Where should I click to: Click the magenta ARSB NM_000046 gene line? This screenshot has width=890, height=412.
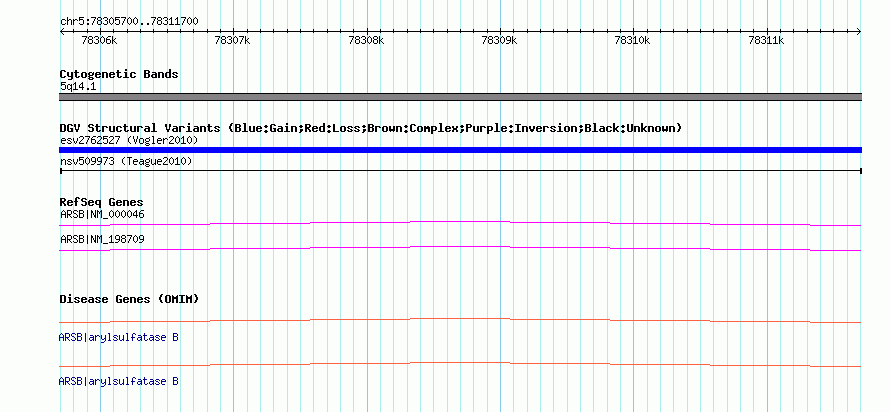460,223
